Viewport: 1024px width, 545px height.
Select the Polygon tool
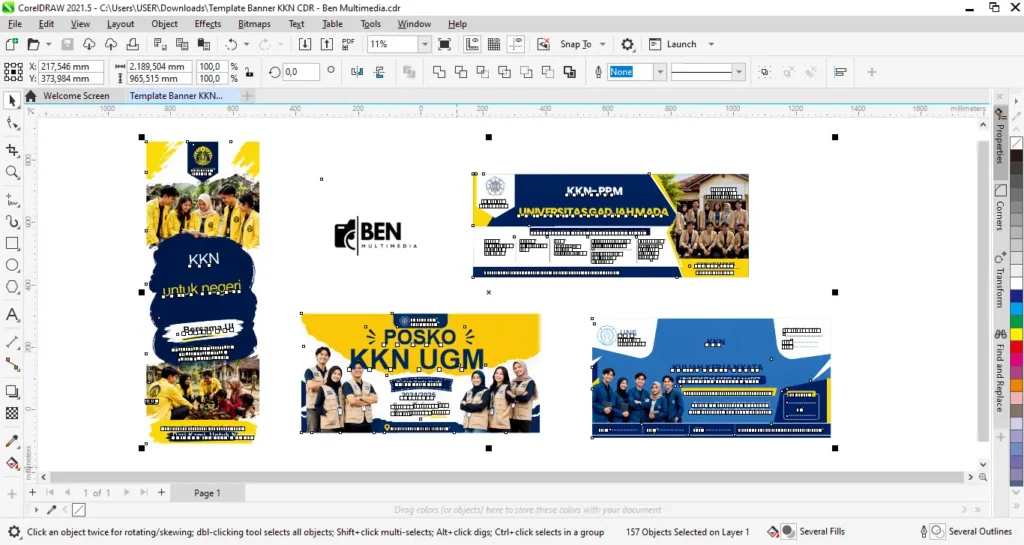tap(12, 287)
